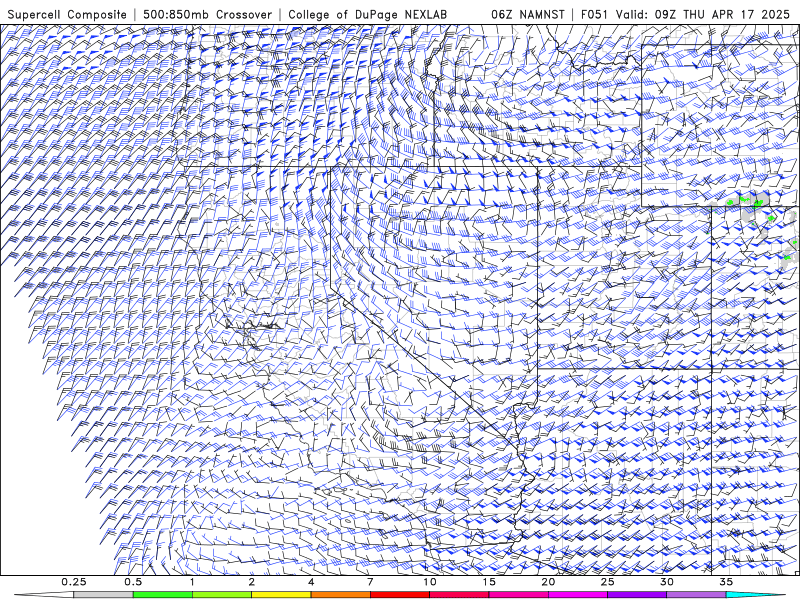Click 'College of DuPage NEXLAB' header text
Screen dimensions: 800x600
(x=367, y=14)
